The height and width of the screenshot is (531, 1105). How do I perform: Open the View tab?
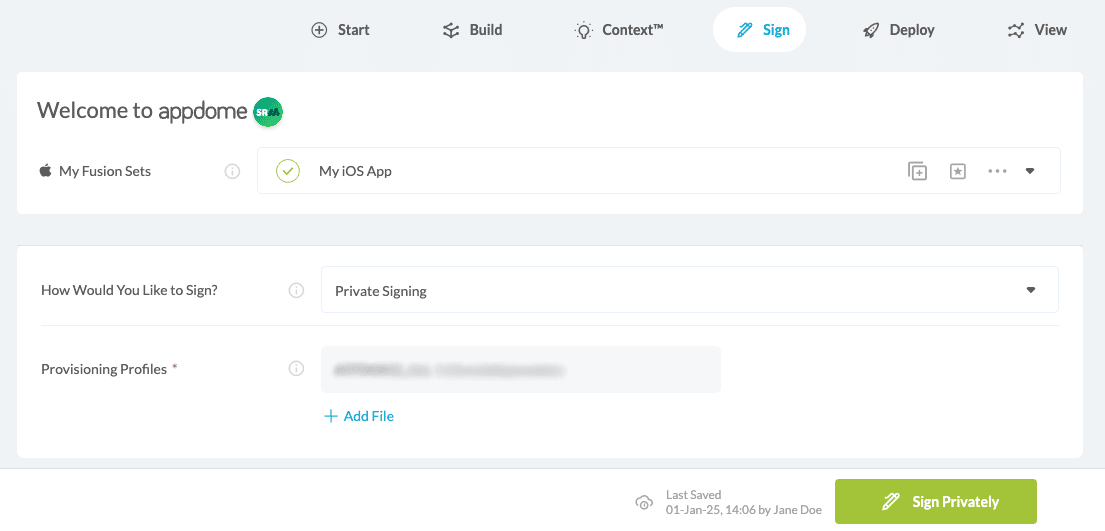[1037, 30]
